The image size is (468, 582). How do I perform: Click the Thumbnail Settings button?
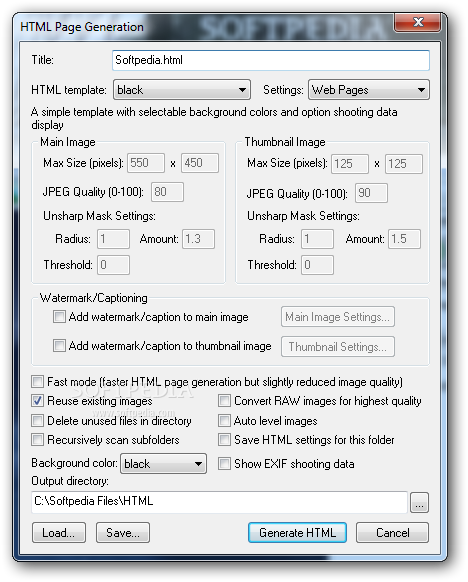pyautogui.click(x=337, y=347)
